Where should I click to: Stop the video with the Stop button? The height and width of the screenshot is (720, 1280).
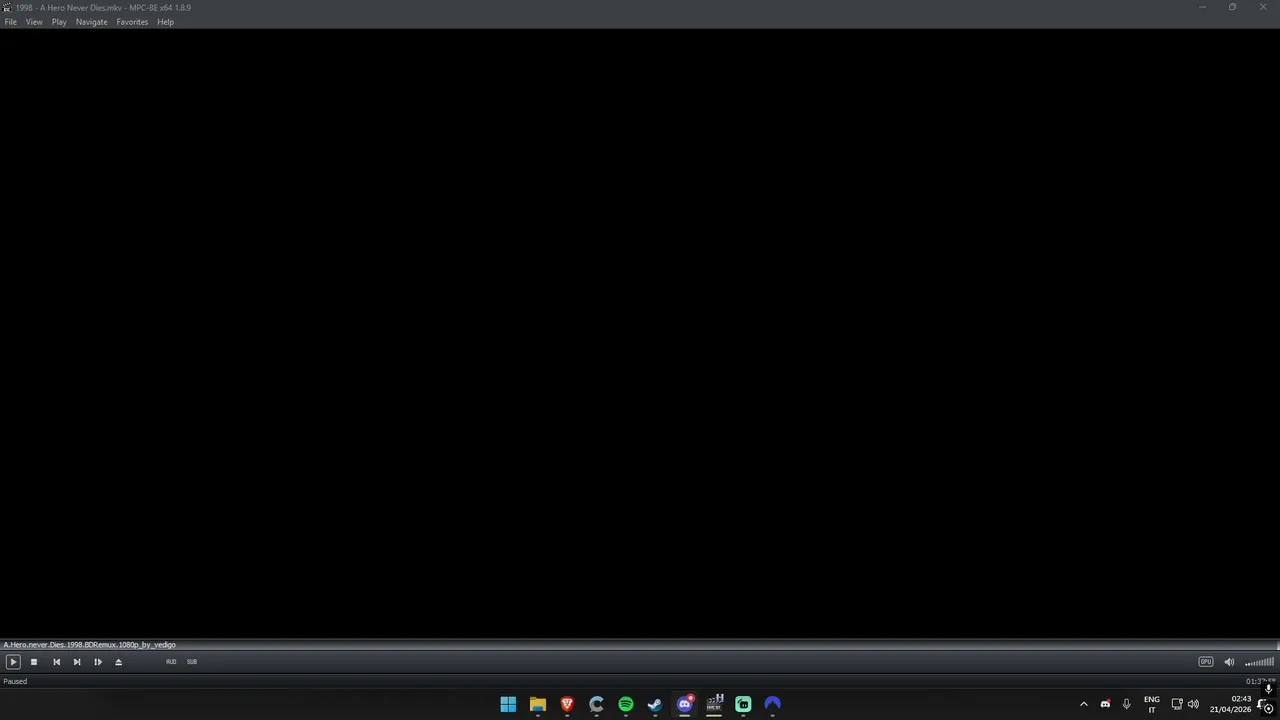(x=34, y=662)
